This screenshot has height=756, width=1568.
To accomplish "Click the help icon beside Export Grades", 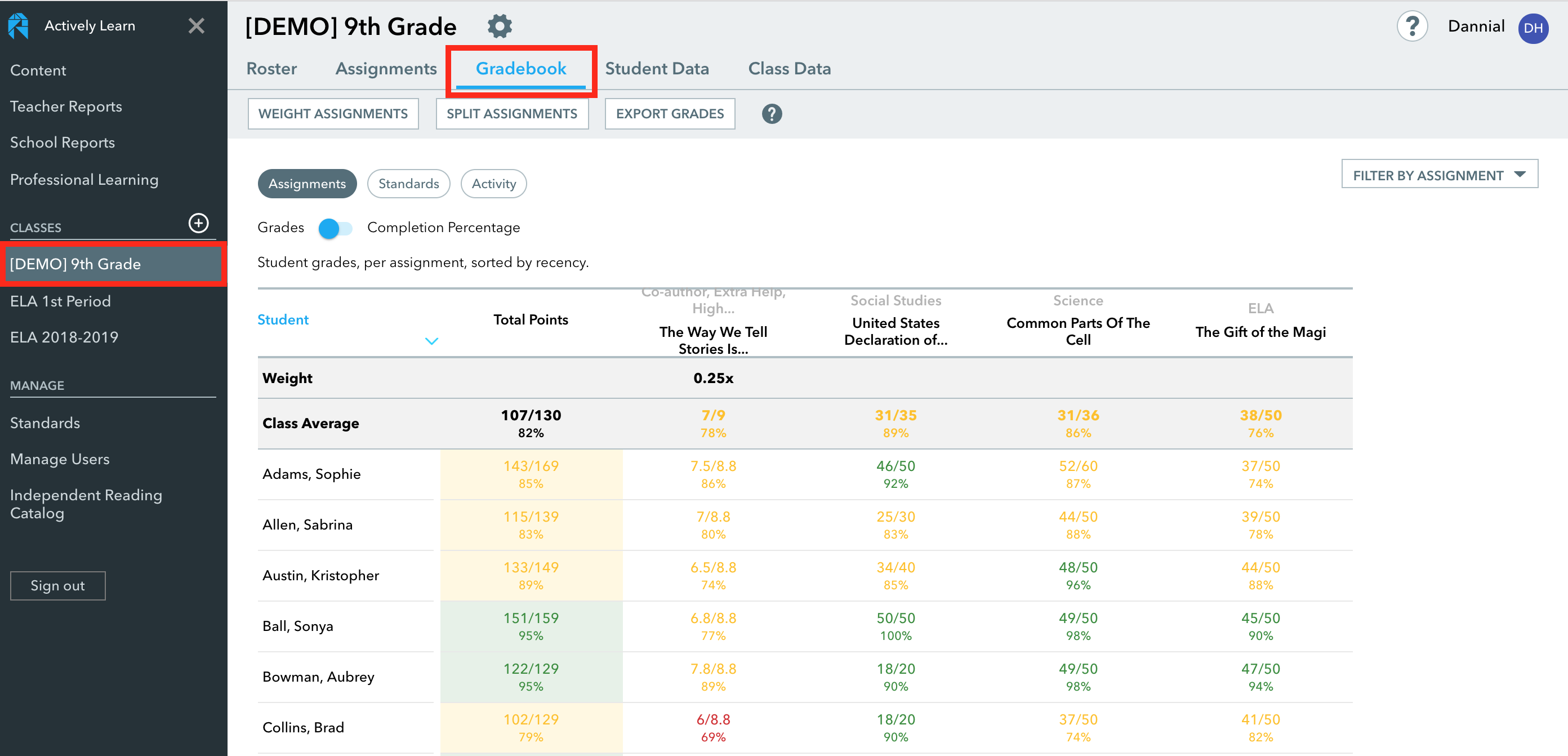I will point(772,113).
